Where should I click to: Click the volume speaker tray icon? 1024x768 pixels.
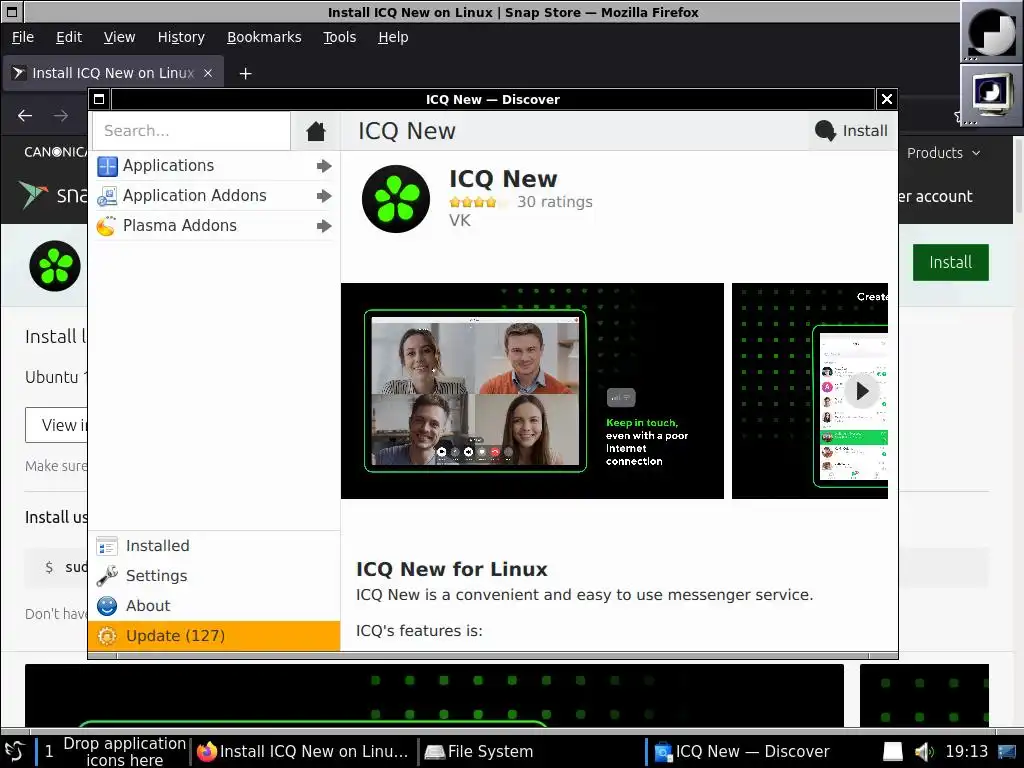point(923,752)
